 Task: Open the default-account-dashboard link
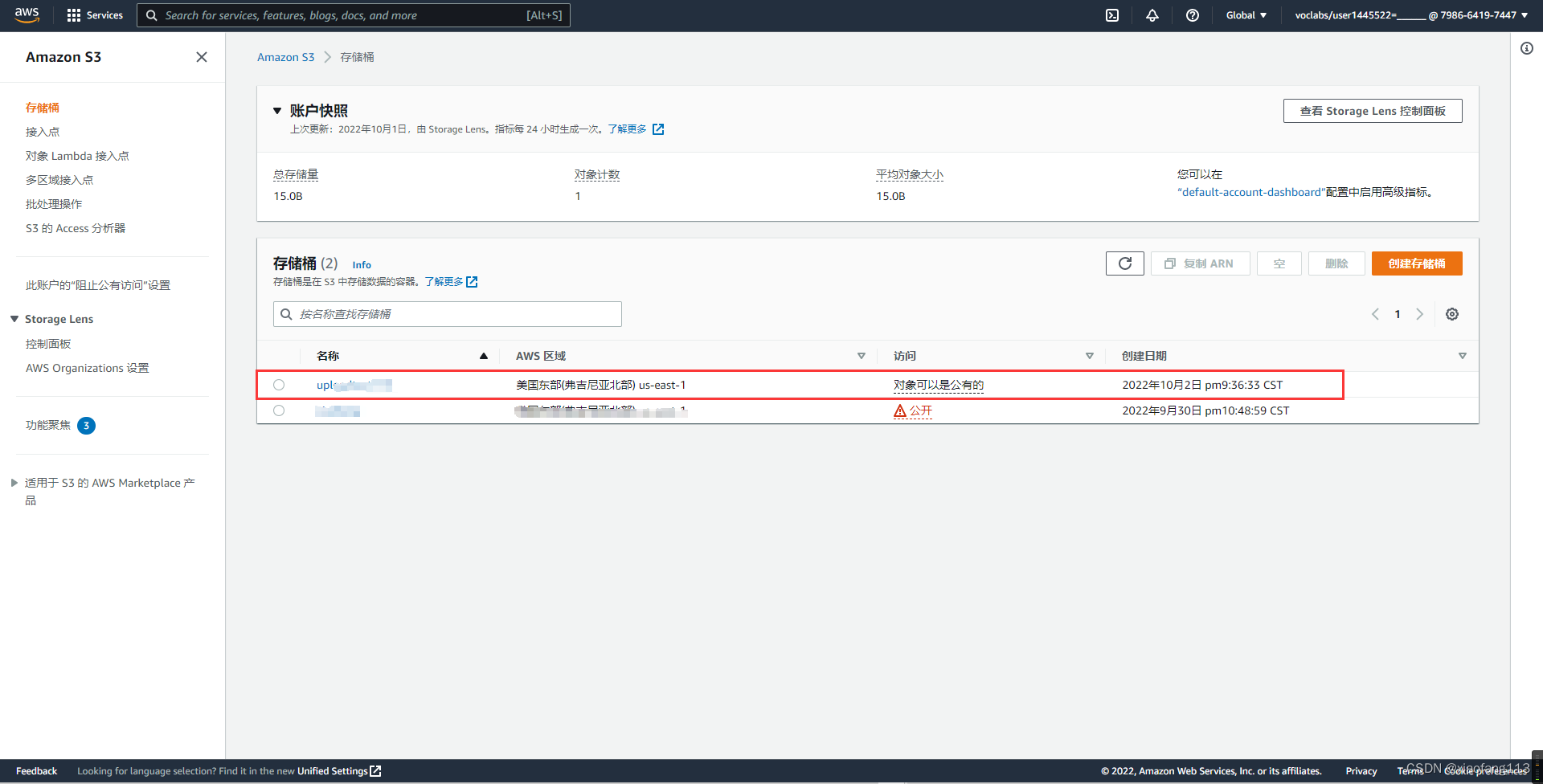(1251, 192)
